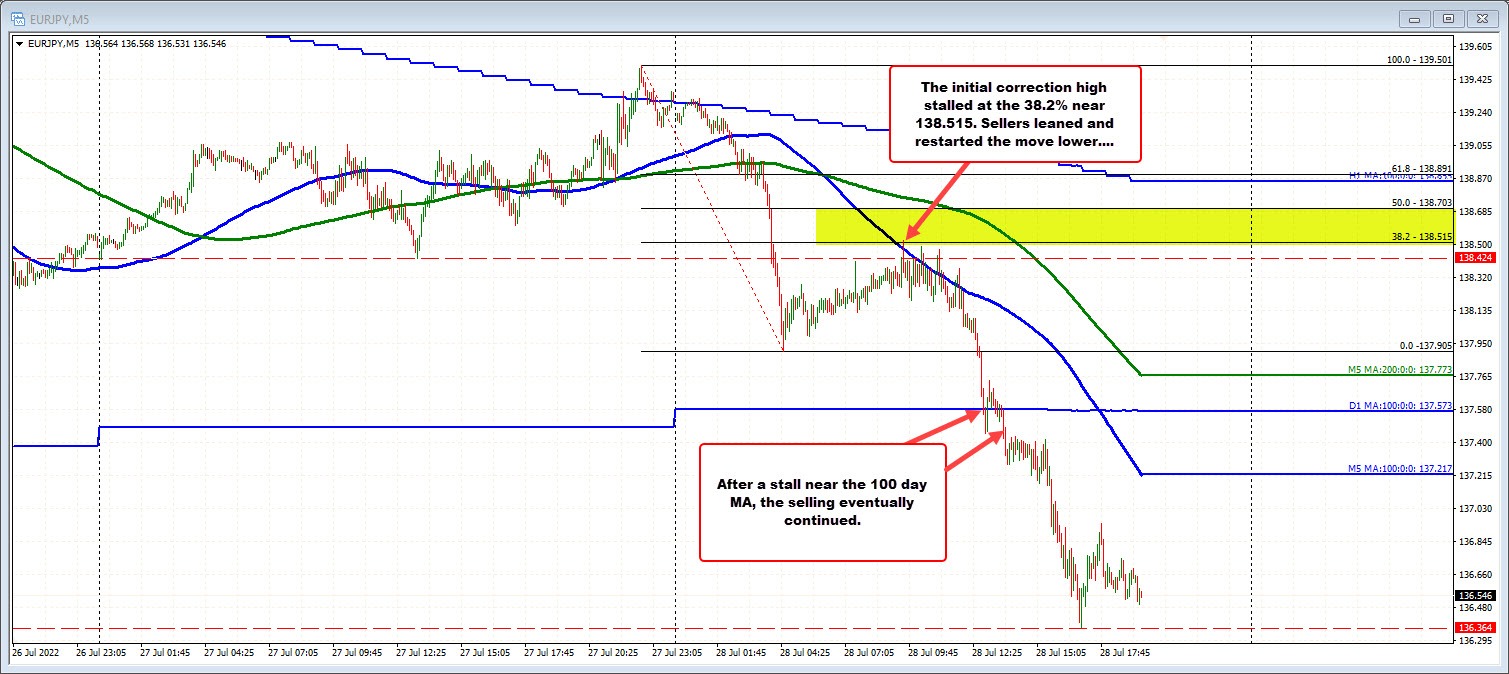Viewport: 1509px width, 674px height.
Task: Click the 27 Jul 23:05 time label
Action: click(679, 651)
